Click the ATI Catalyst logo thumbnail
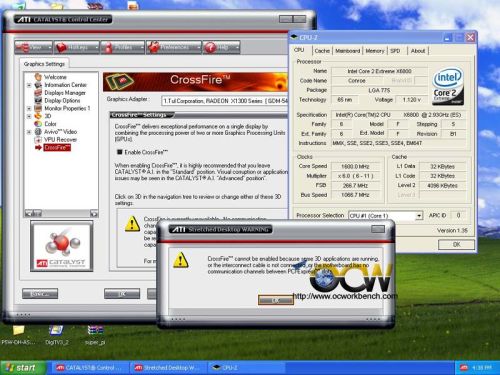This screenshot has width=500, height=375. pos(61,246)
